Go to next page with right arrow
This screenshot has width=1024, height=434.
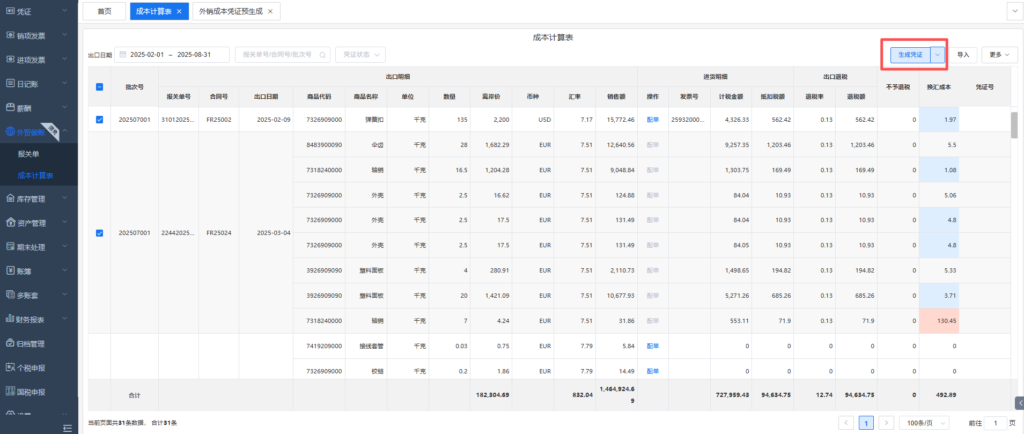tap(885, 423)
